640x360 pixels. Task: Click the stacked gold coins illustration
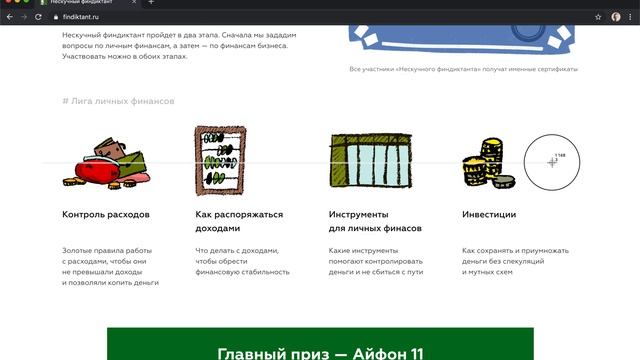pyautogui.click(x=488, y=162)
